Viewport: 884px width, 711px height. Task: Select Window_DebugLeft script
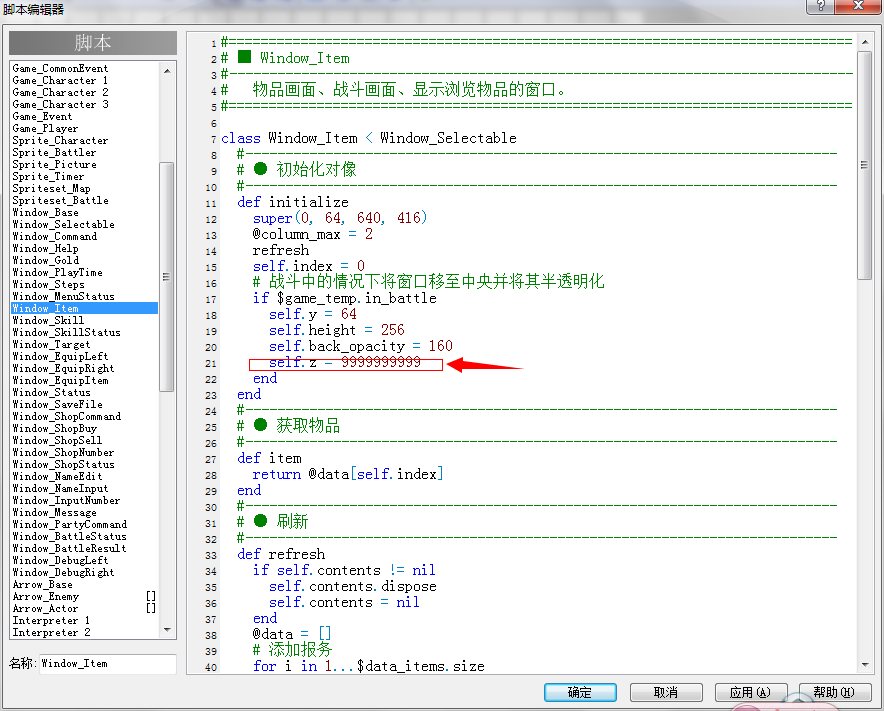click(60, 560)
